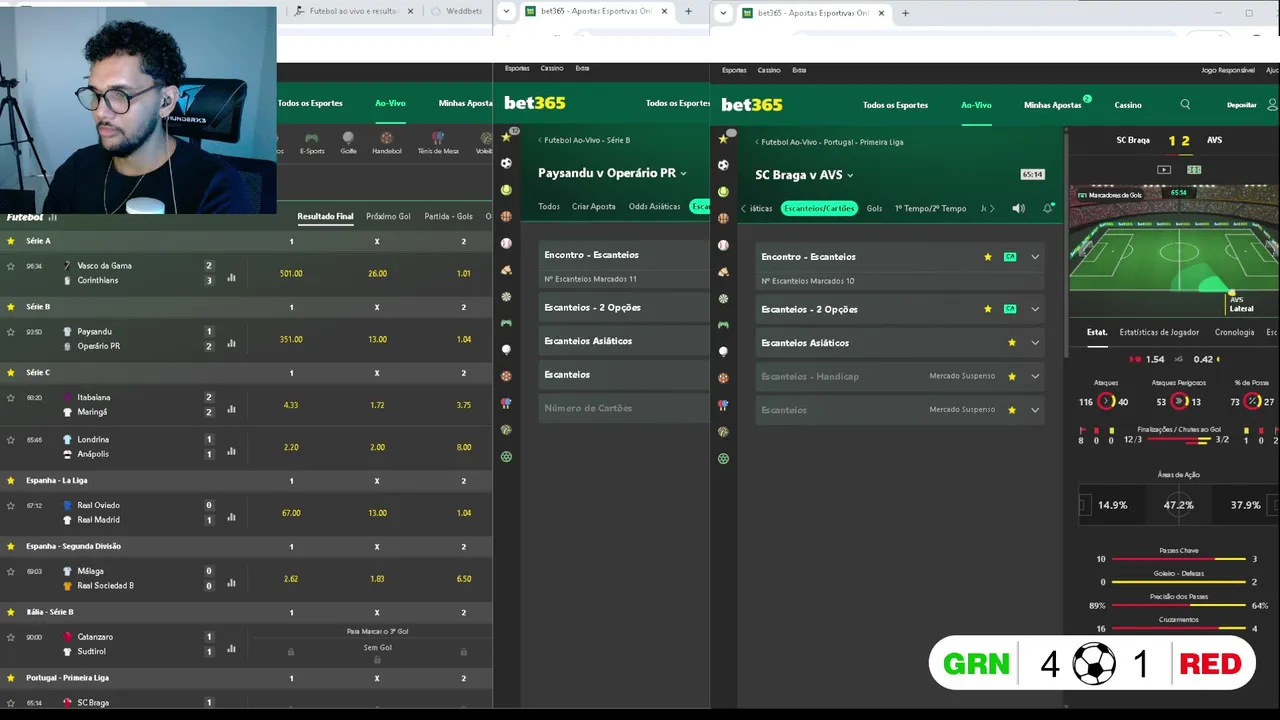Toggle favorite star for Paysandu match
The image size is (1280, 720).
pyautogui.click(x=11, y=332)
